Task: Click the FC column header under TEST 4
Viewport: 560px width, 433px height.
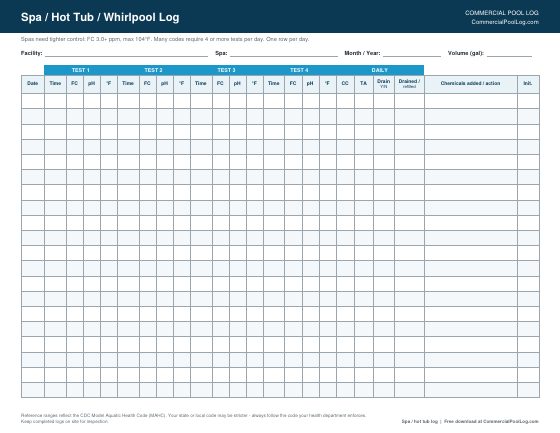Action: tap(293, 84)
